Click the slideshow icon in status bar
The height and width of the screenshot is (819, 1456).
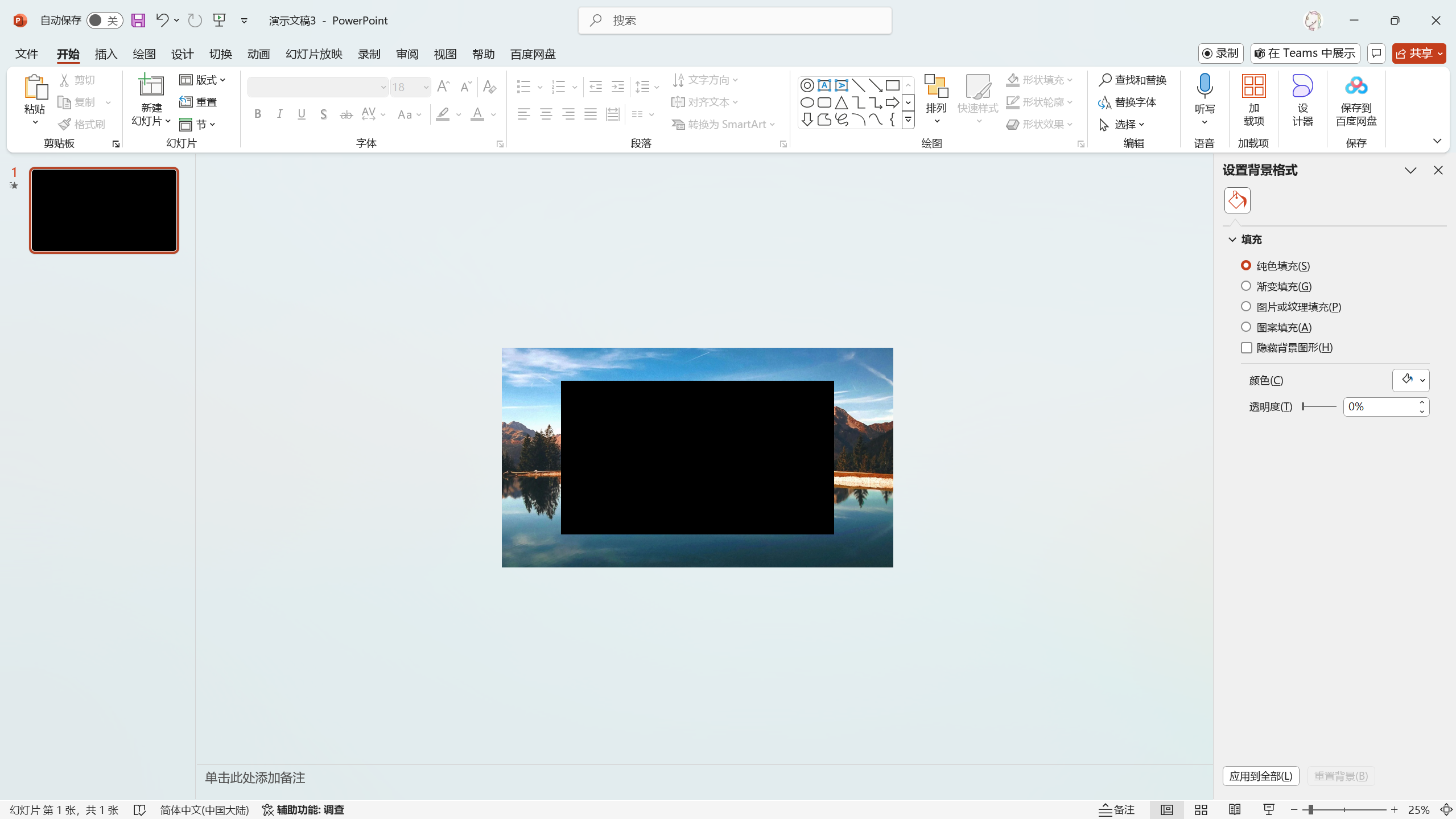1269,809
